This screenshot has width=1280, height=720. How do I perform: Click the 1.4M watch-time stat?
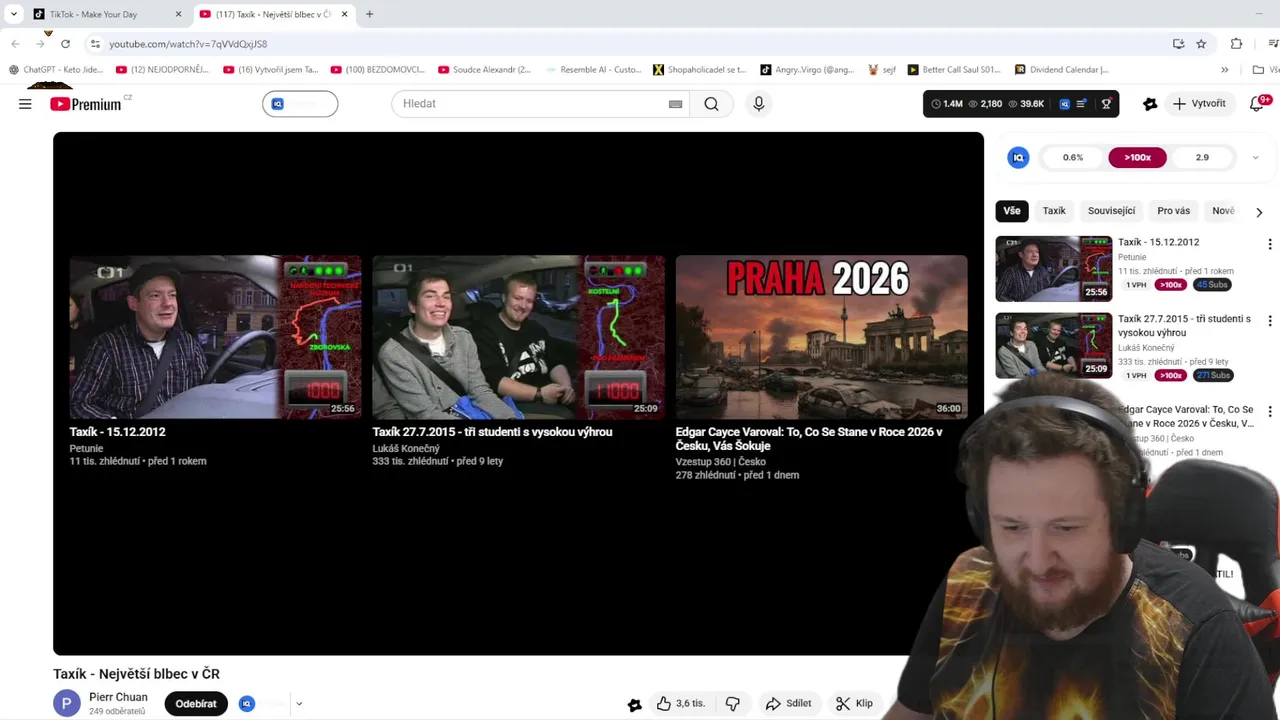947,104
